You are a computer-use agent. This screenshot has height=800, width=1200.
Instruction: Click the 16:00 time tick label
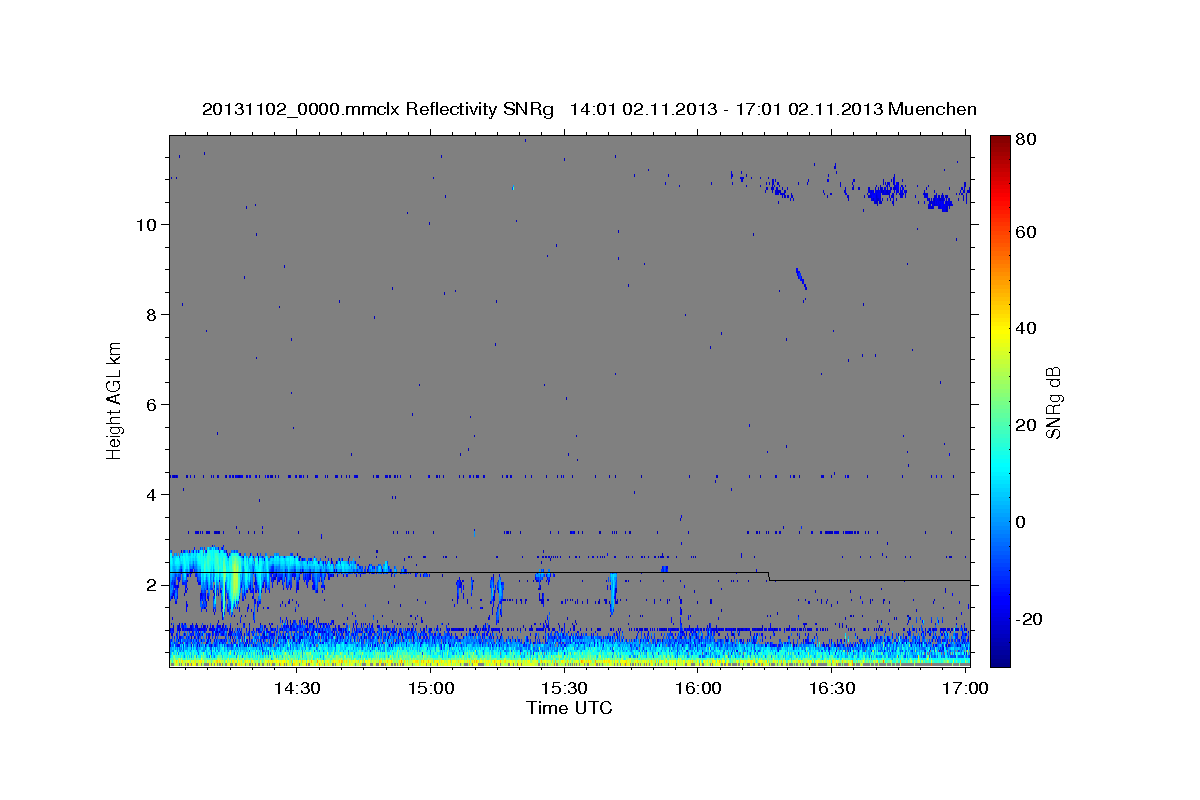(x=698, y=689)
